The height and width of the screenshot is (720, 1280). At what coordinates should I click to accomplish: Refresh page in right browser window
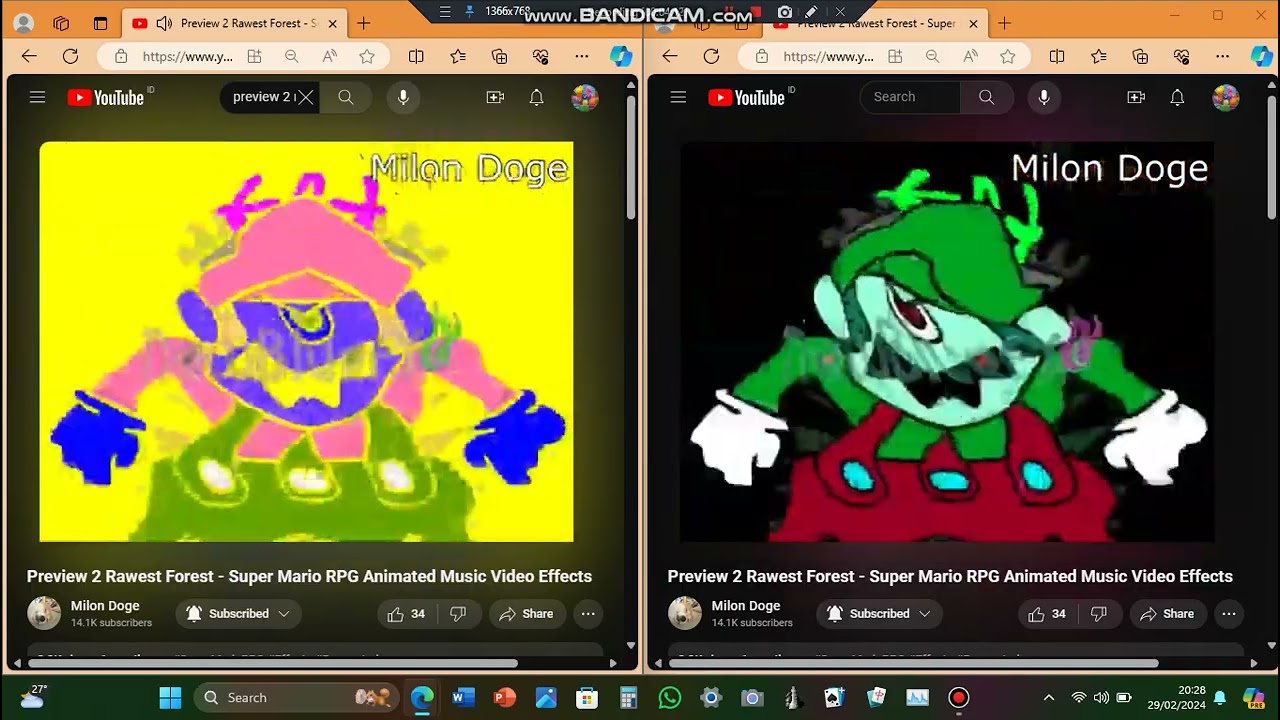pyautogui.click(x=711, y=57)
